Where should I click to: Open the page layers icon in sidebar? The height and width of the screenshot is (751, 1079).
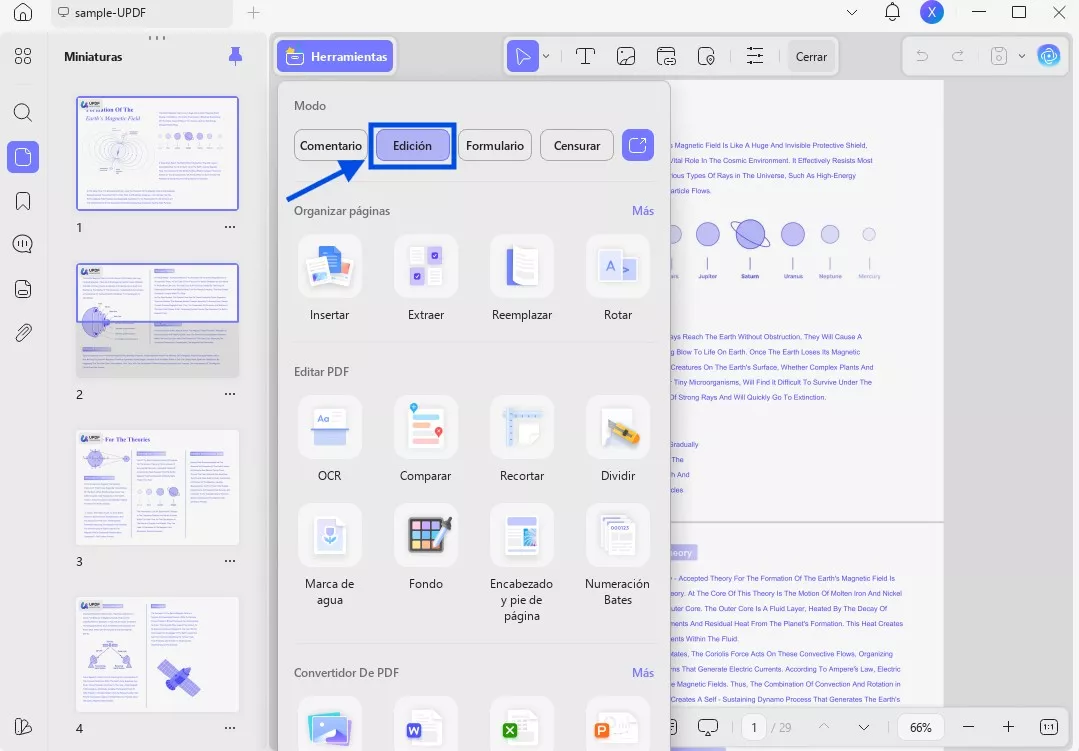23,288
